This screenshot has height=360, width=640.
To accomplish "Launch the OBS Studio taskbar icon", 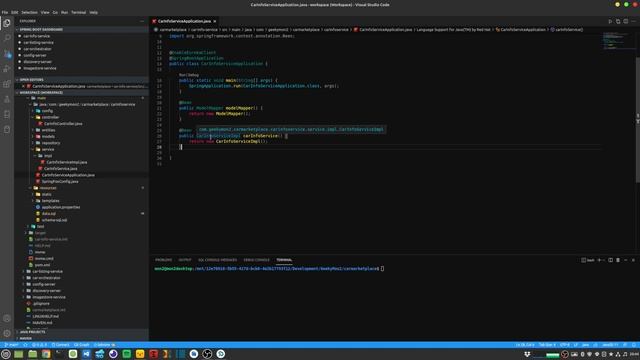I will click(207, 354).
